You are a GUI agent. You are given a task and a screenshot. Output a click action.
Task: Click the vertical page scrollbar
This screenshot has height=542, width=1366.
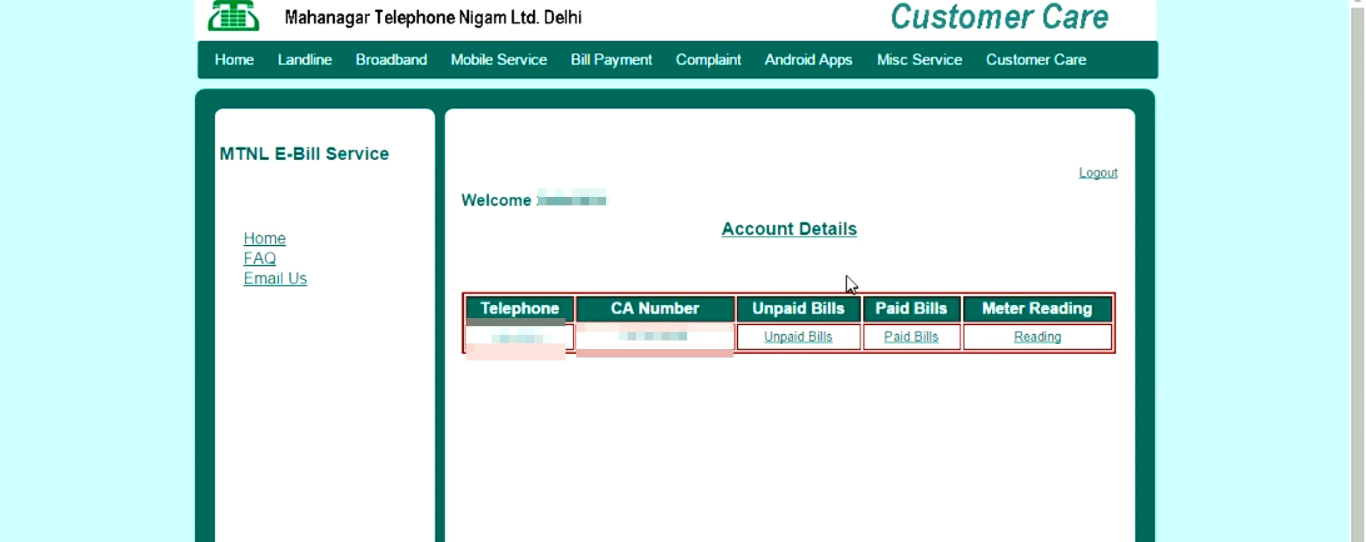click(1358, 271)
